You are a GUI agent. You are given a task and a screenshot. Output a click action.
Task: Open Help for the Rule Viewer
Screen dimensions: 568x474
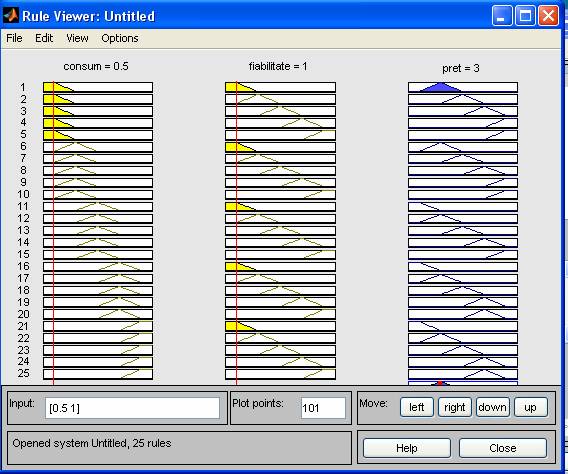pyautogui.click(x=407, y=448)
